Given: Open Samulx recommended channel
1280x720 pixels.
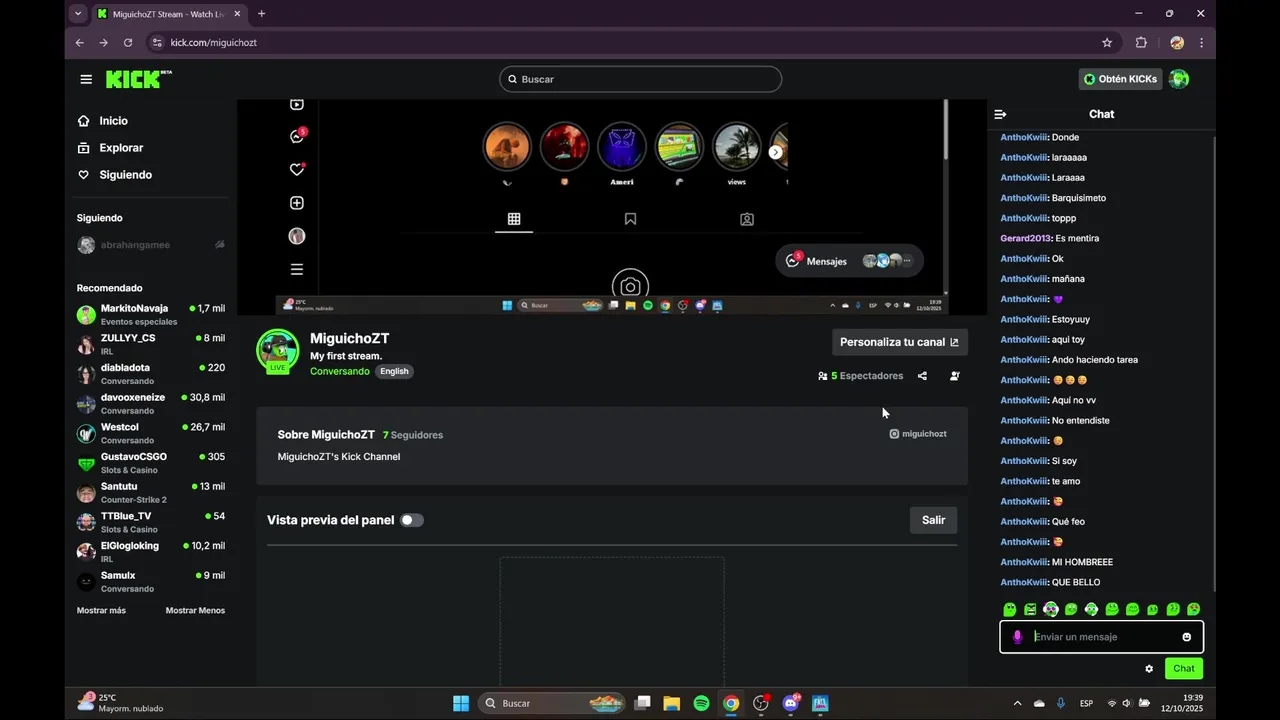Looking at the screenshot, I should pyautogui.click(x=151, y=581).
